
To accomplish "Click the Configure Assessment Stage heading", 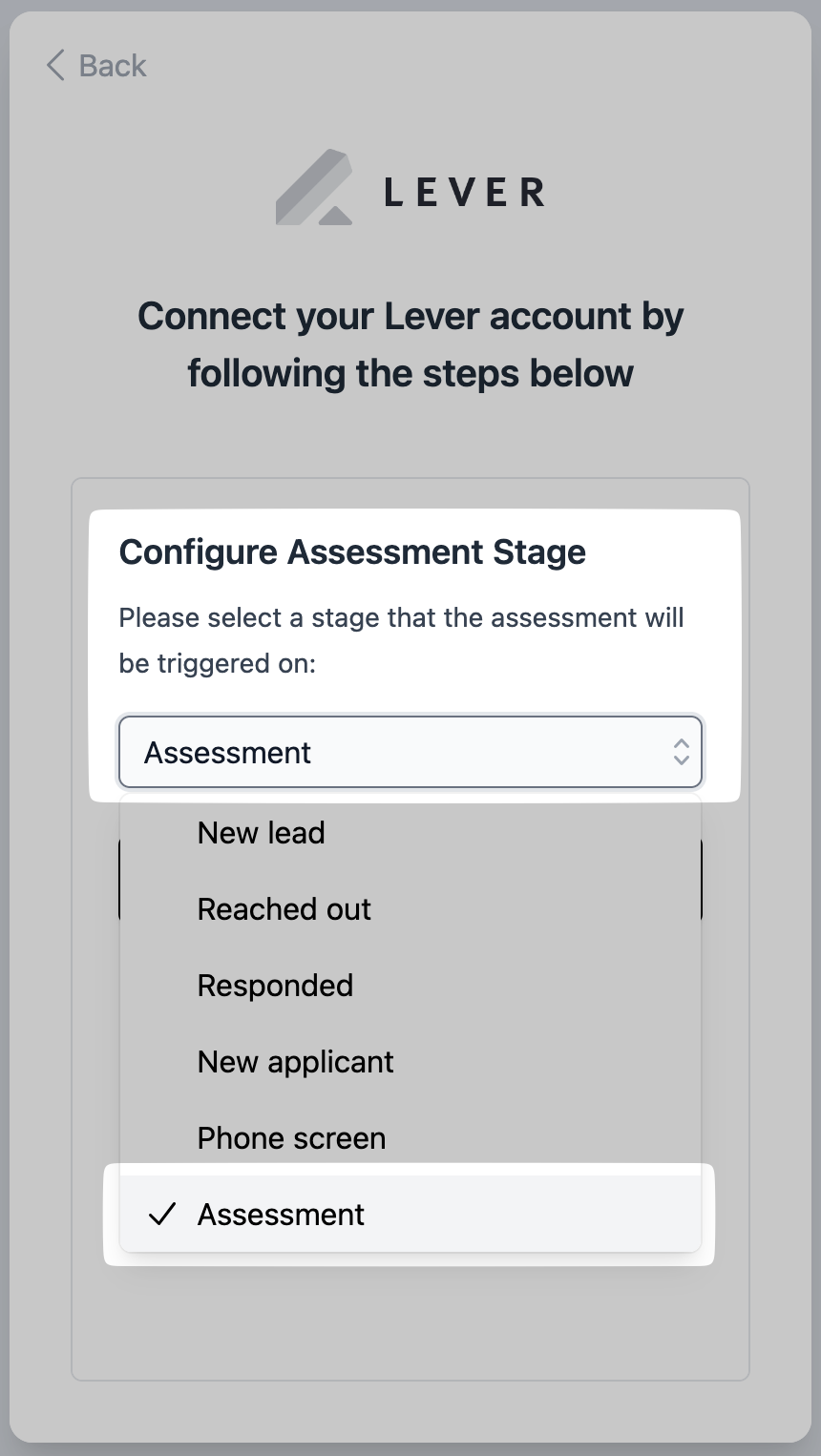I will [x=352, y=551].
